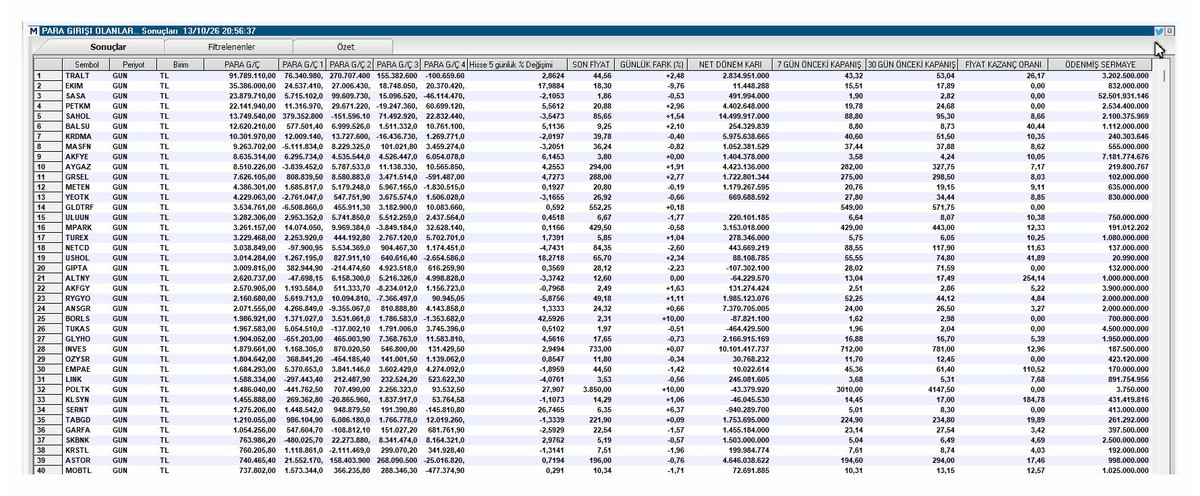
Task: Click the 7 GÜN ÖNCEKİ KAPANIŞ header
Action: tap(817, 63)
